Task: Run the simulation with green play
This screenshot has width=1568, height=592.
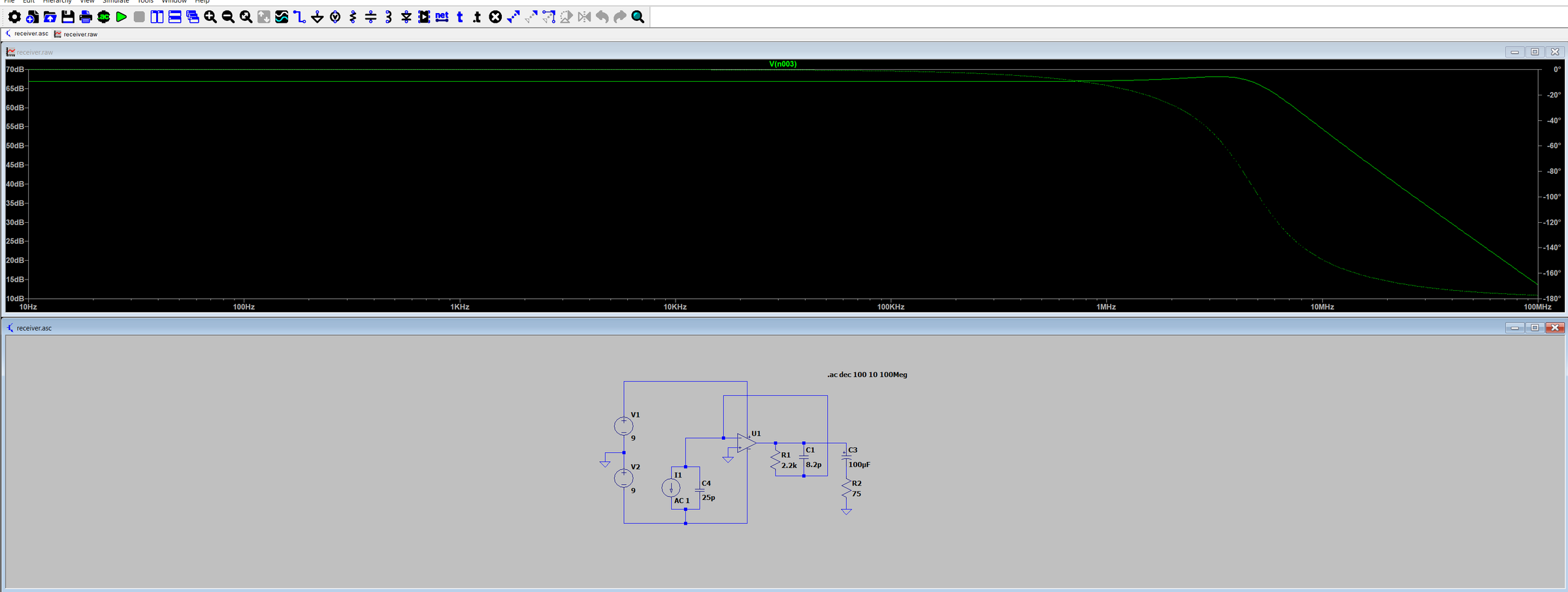Action: [121, 17]
